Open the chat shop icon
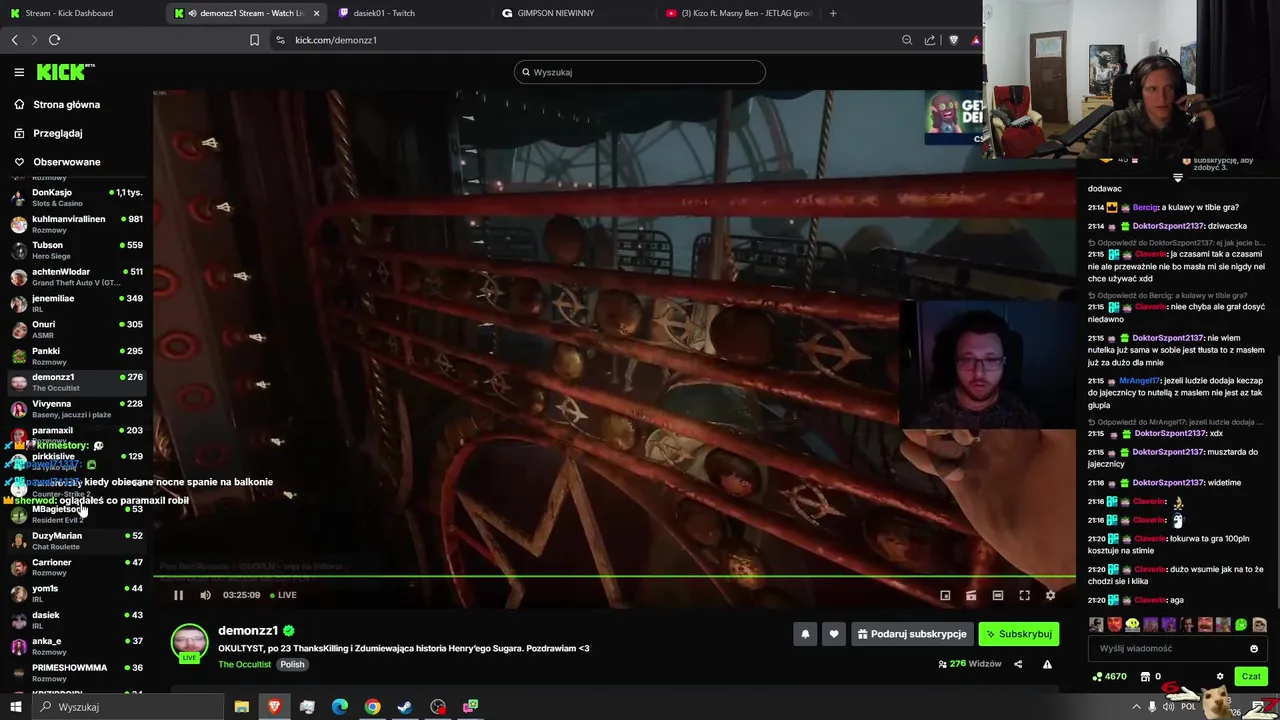Screen dimensions: 1280x720 (1146, 677)
